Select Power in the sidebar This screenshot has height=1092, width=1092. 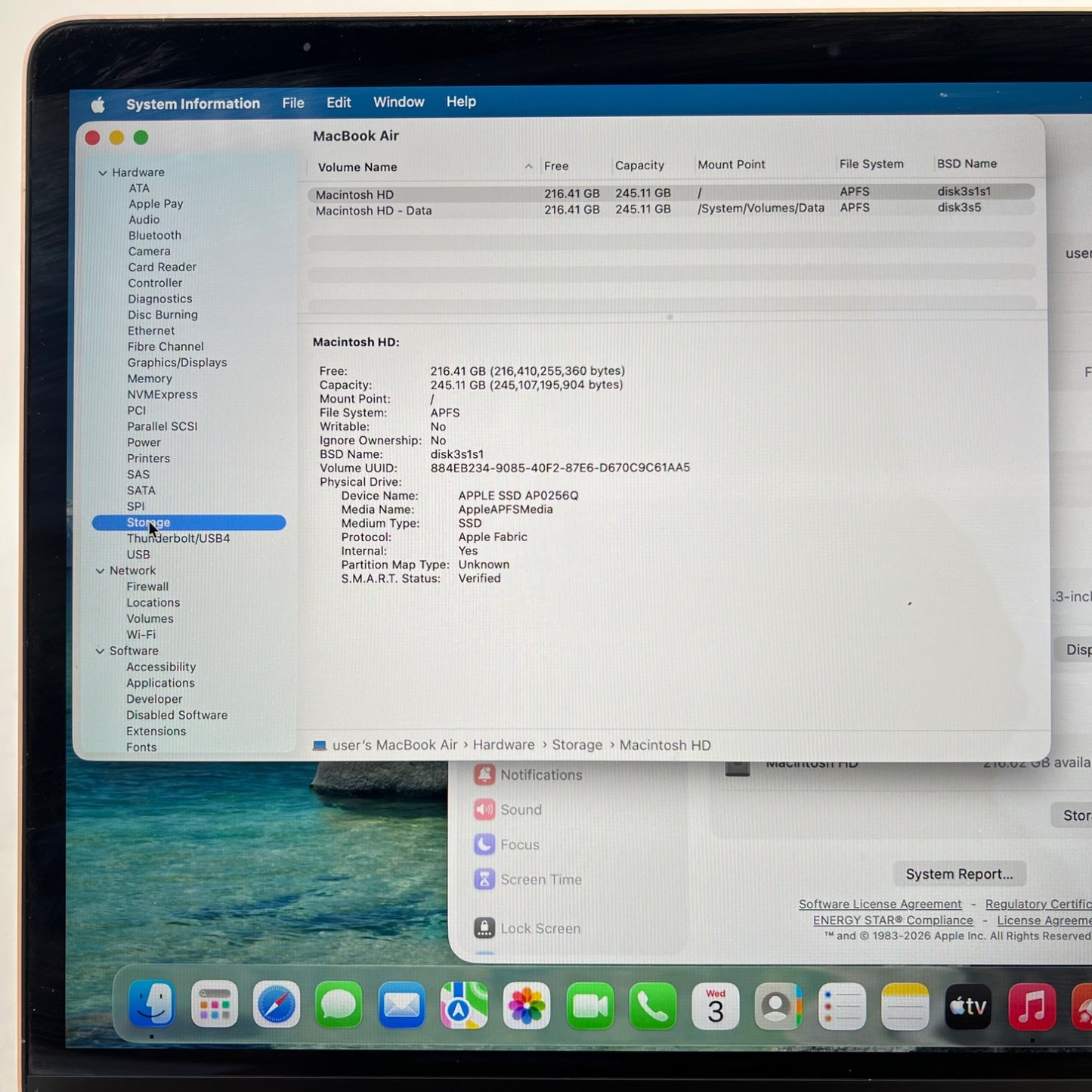pyautogui.click(x=144, y=443)
